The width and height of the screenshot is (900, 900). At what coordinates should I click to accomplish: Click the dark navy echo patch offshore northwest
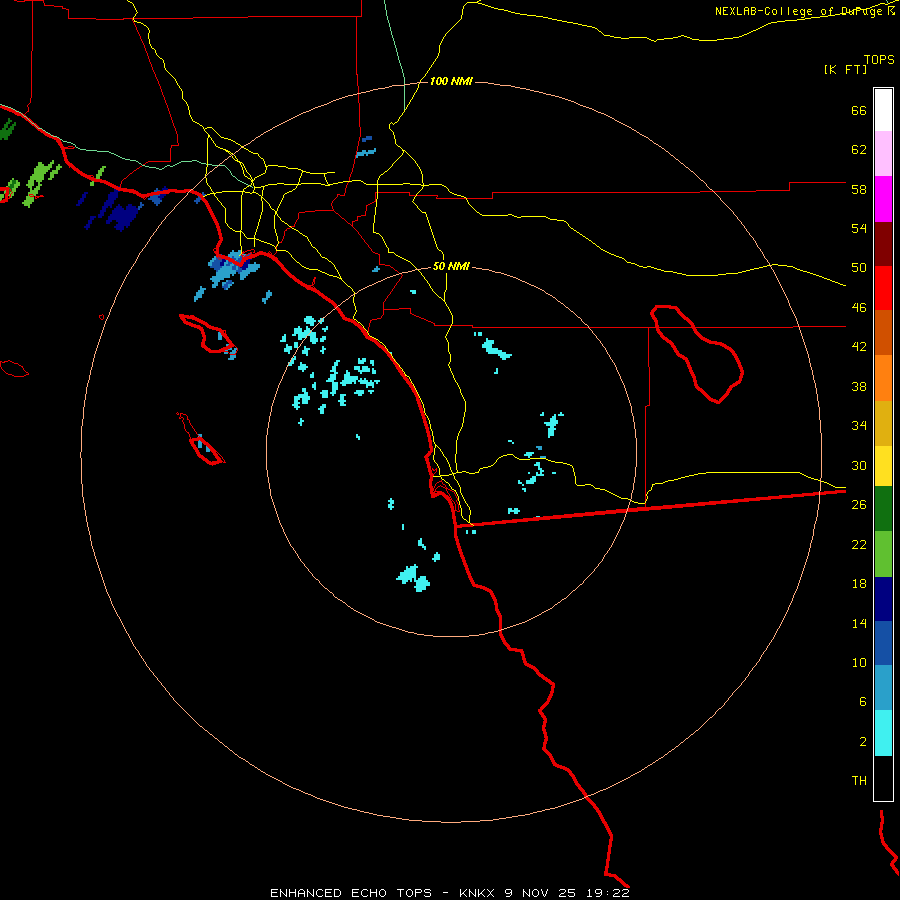[123, 215]
